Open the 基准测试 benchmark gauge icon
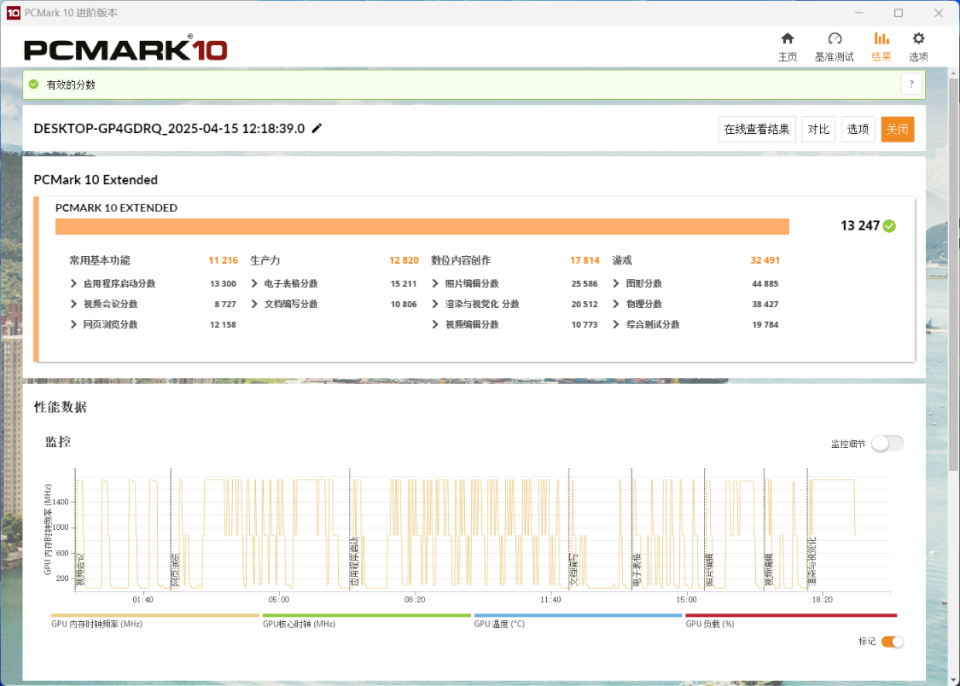 (834, 39)
